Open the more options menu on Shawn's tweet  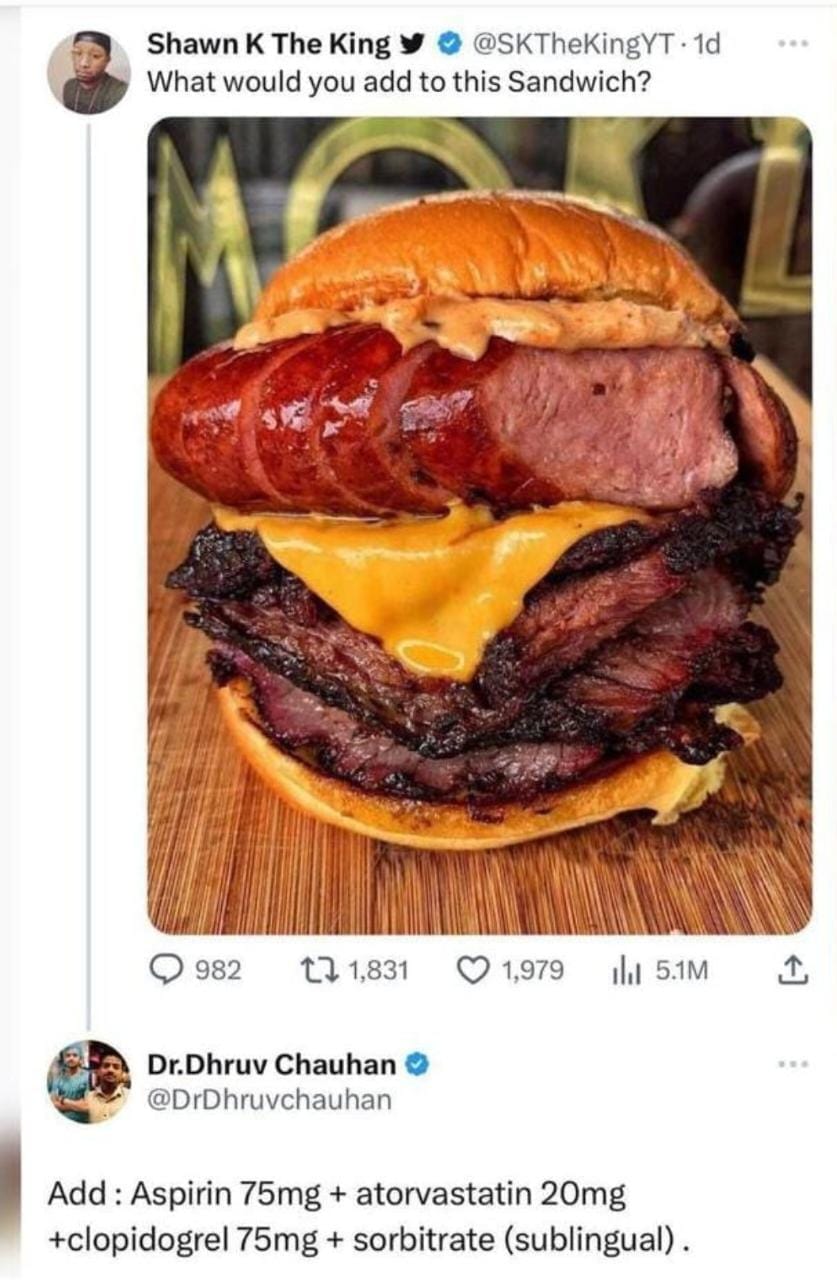(x=793, y=45)
